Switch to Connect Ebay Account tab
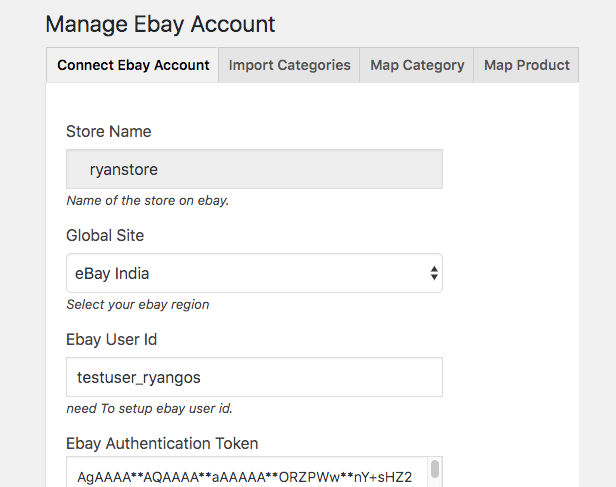Screen dimensions: 616x487 click(133, 65)
